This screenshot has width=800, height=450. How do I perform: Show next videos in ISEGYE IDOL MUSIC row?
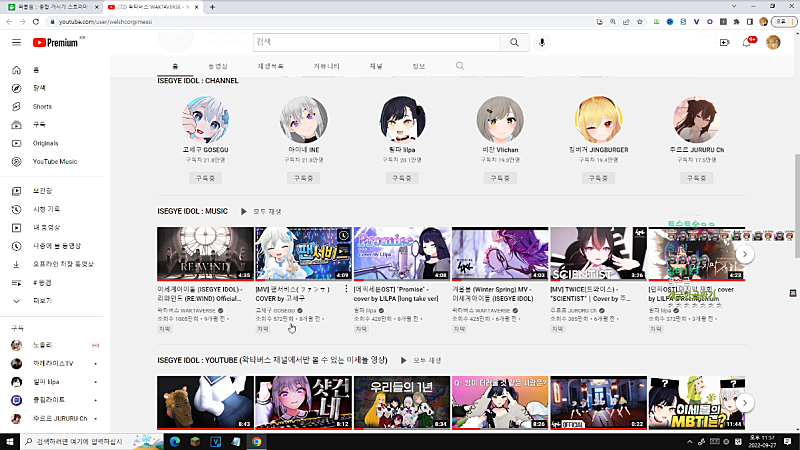coord(744,254)
